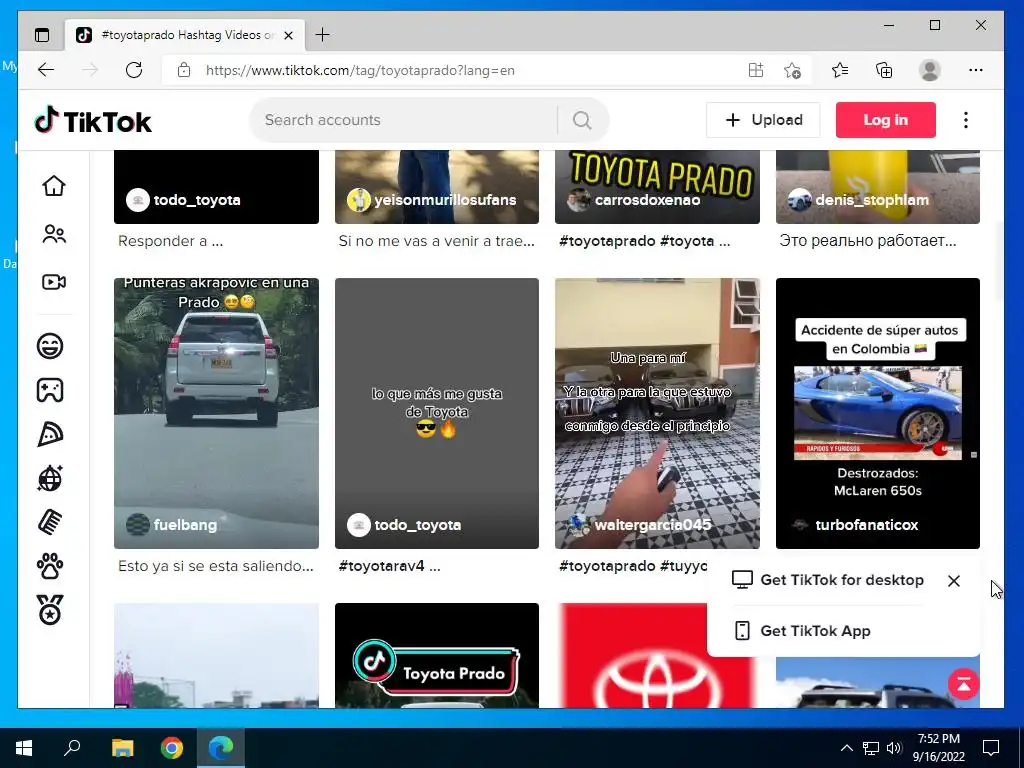Open the turbofanaticox McLaren accident video

pyautogui.click(x=878, y=413)
